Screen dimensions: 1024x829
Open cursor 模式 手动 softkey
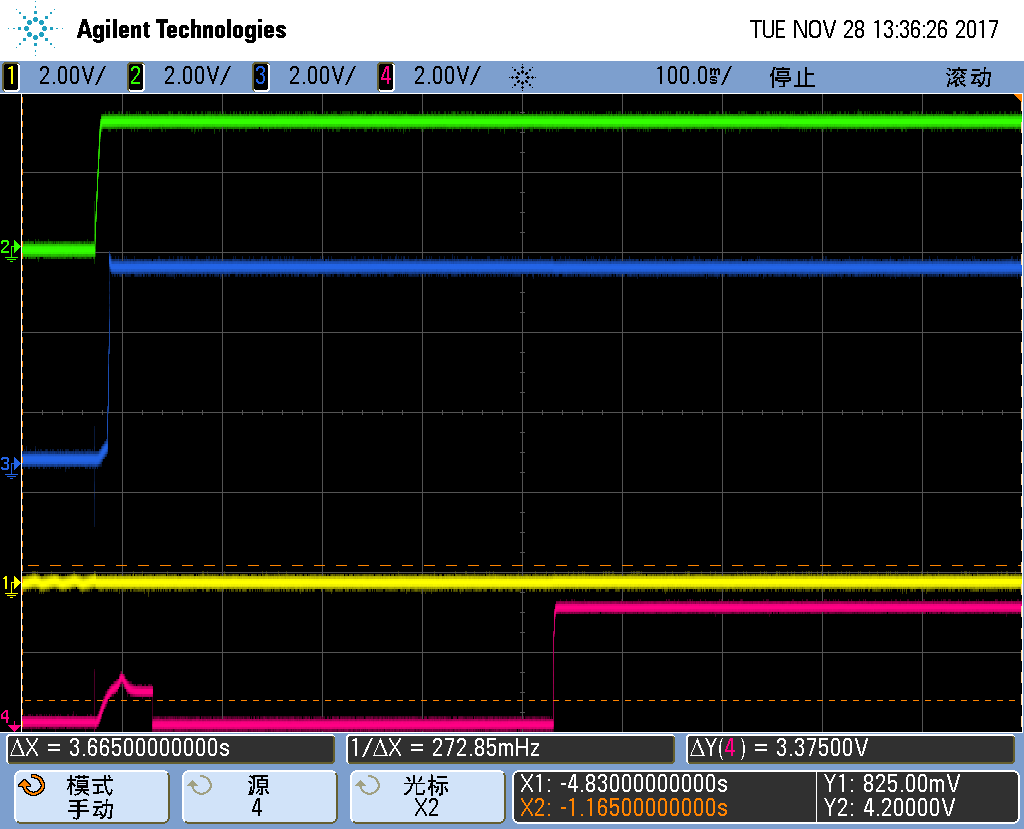click(x=91, y=796)
